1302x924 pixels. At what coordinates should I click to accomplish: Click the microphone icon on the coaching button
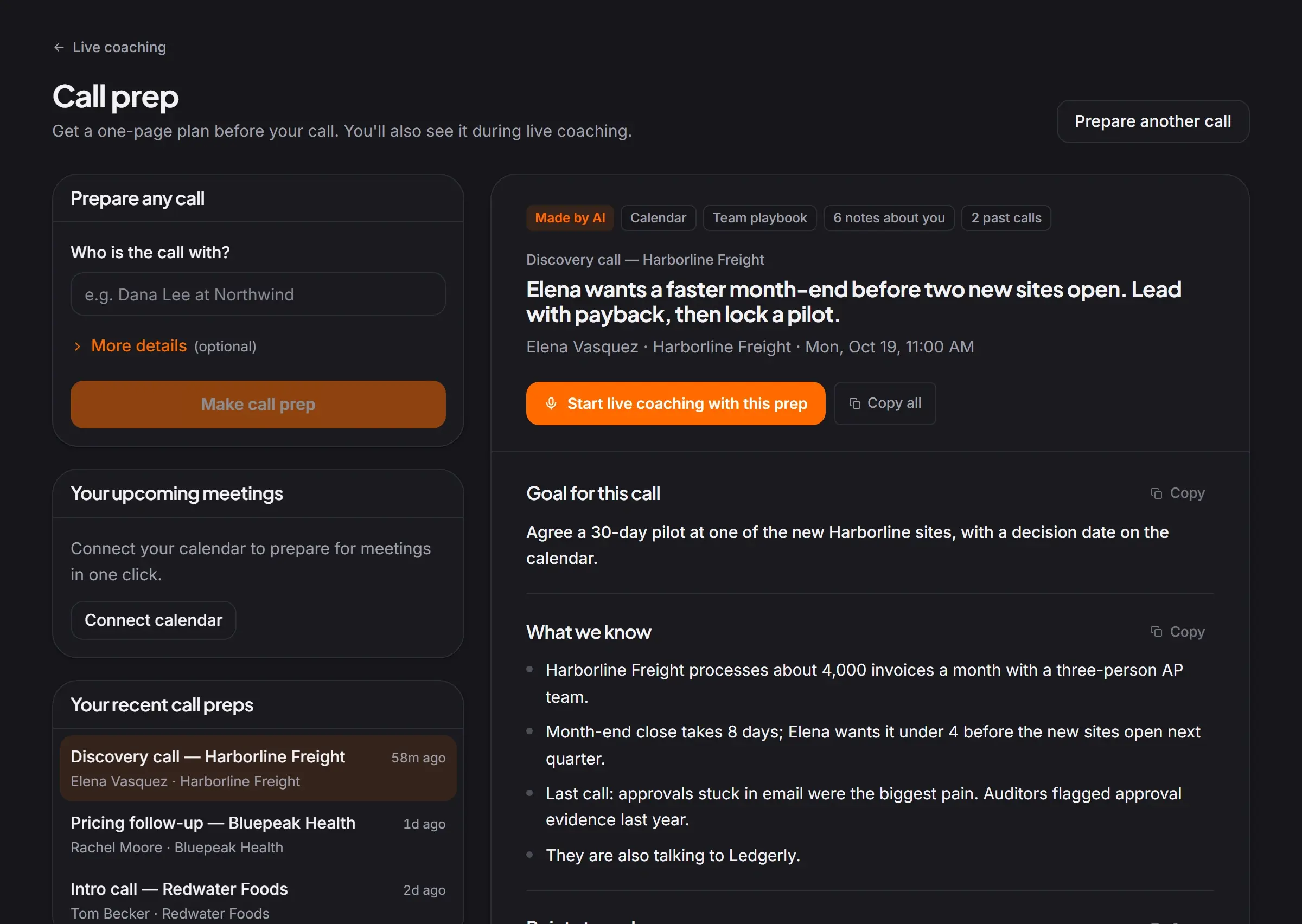click(551, 403)
